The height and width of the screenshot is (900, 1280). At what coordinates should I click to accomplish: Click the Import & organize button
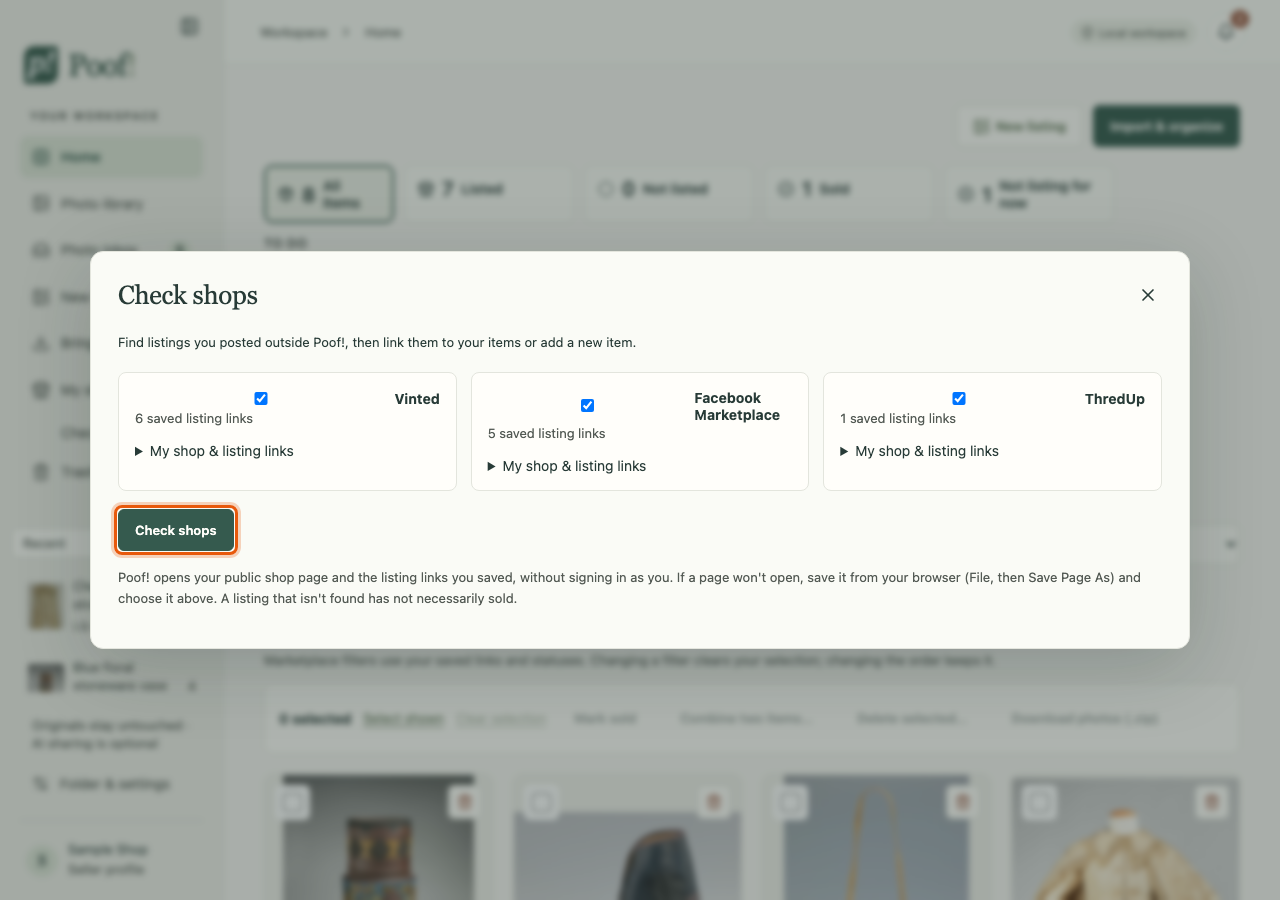pyautogui.click(x=1166, y=126)
